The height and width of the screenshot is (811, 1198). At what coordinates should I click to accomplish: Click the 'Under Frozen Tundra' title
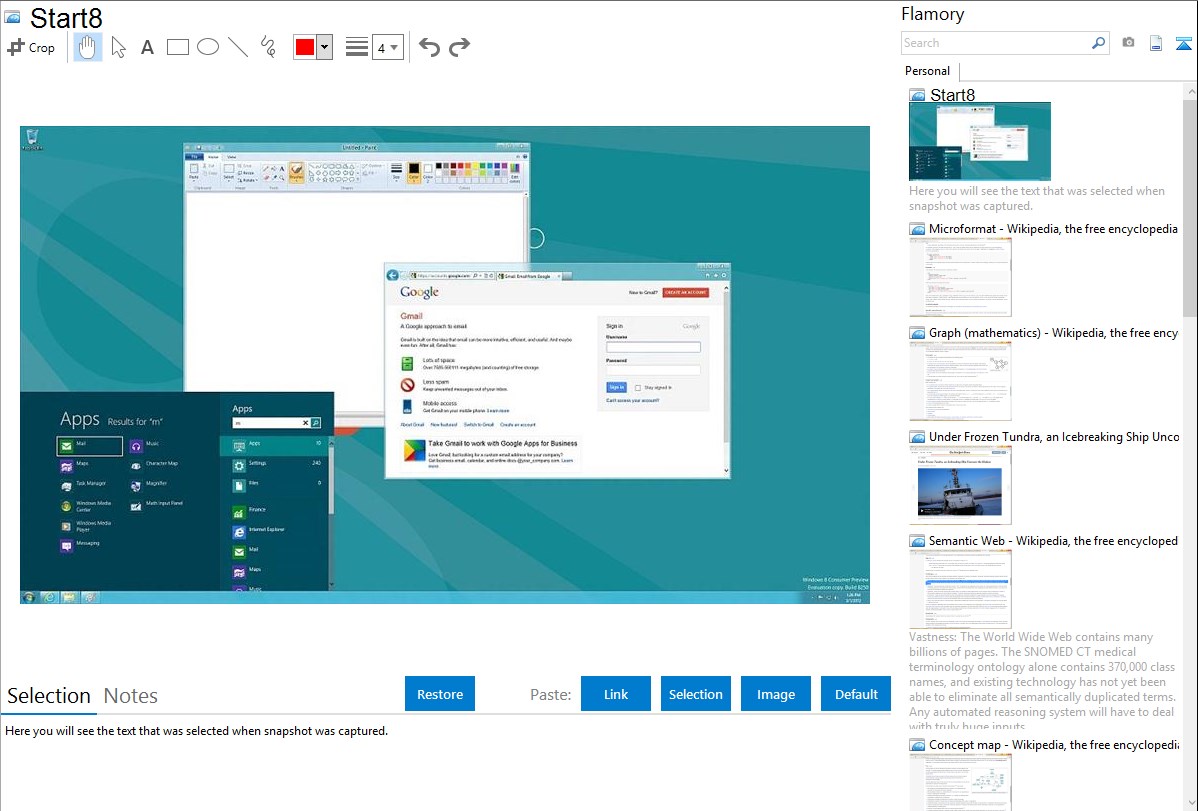point(1054,437)
